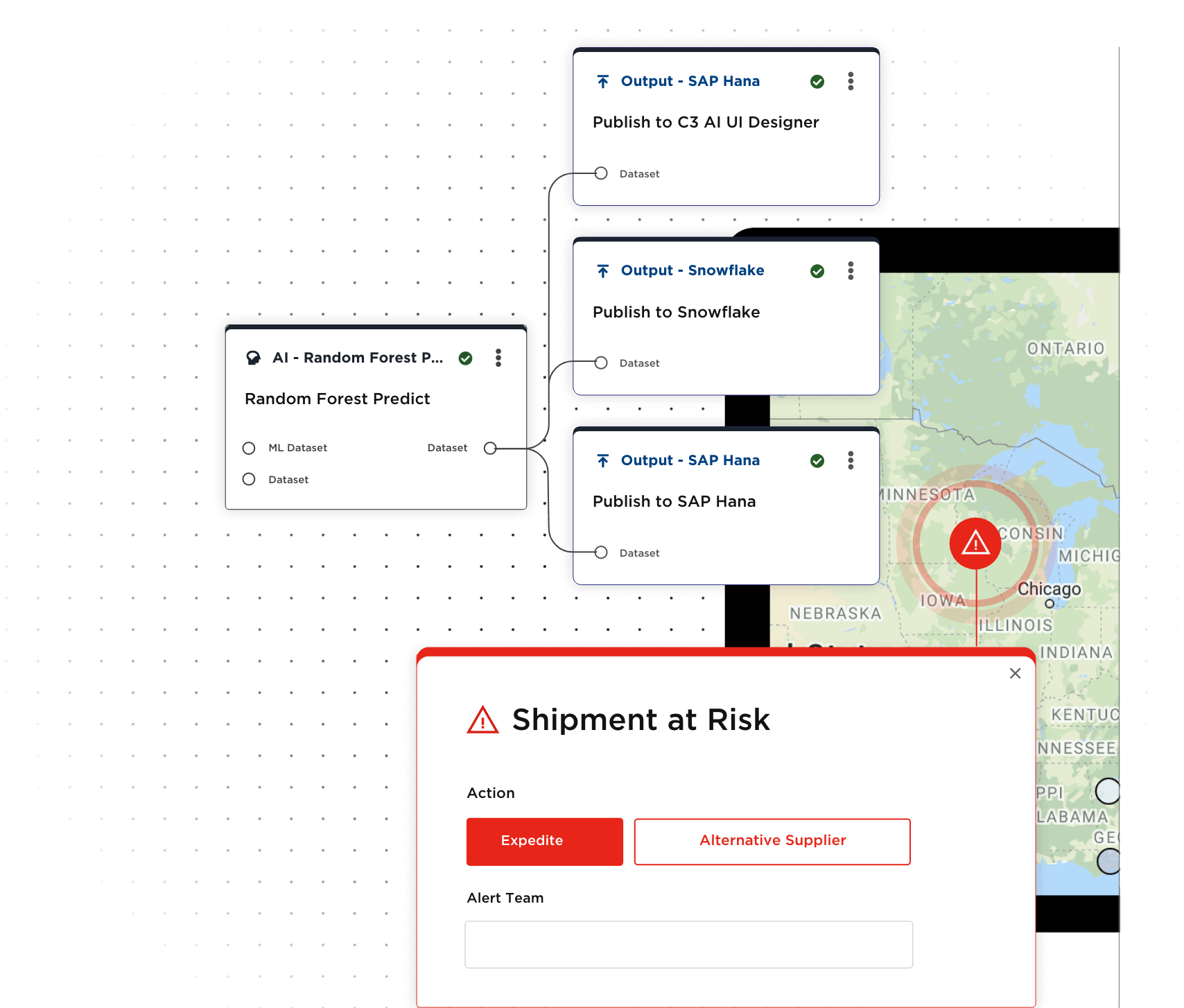This screenshot has height=1008, width=1184.
Task: Open kebab menu on Random Forest node
Action: tap(498, 358)
